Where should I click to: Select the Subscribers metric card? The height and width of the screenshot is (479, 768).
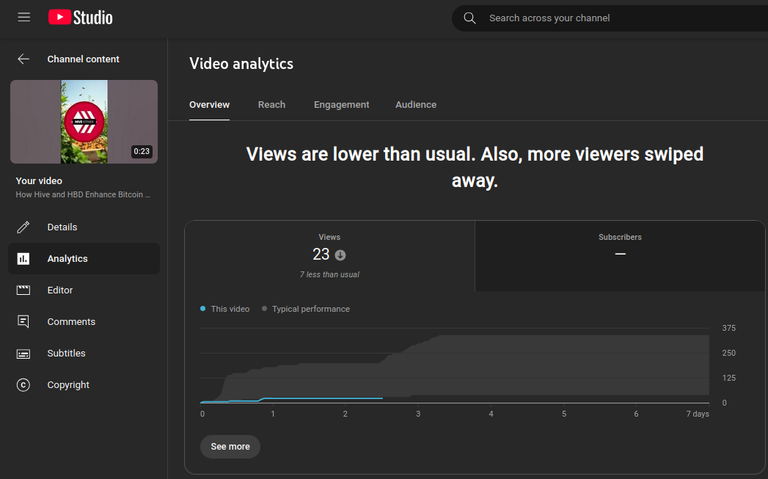click(620, 256)
